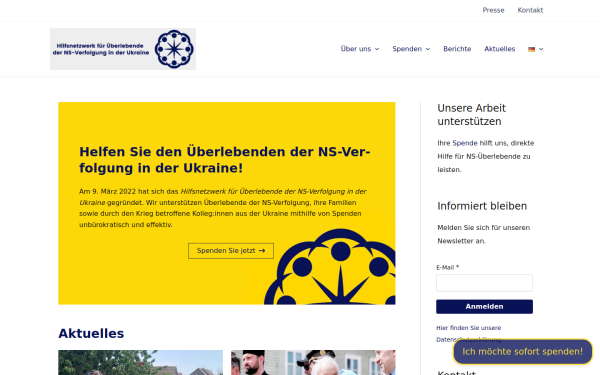
Task: Click the Spenden Sie jetzt button
Action: 231,251
